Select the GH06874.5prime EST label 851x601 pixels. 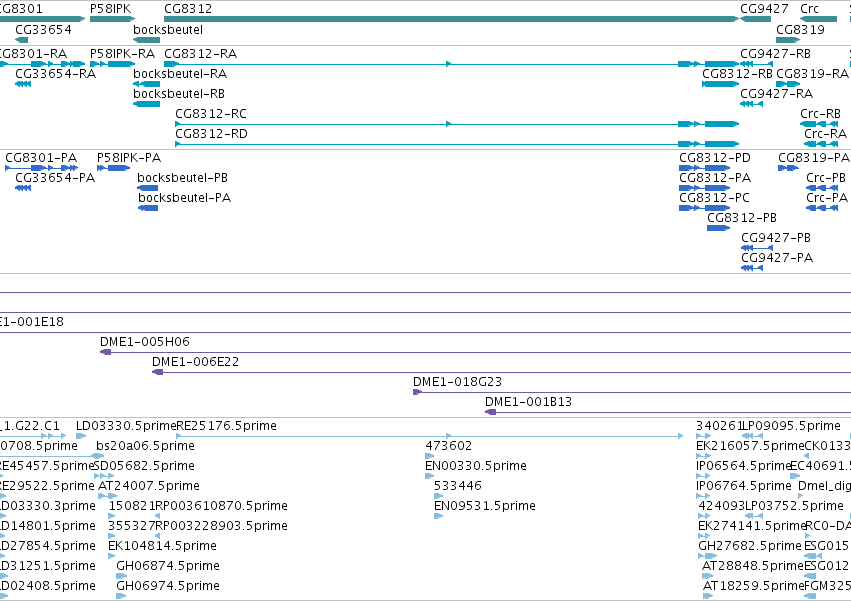(x=168, y=566)
